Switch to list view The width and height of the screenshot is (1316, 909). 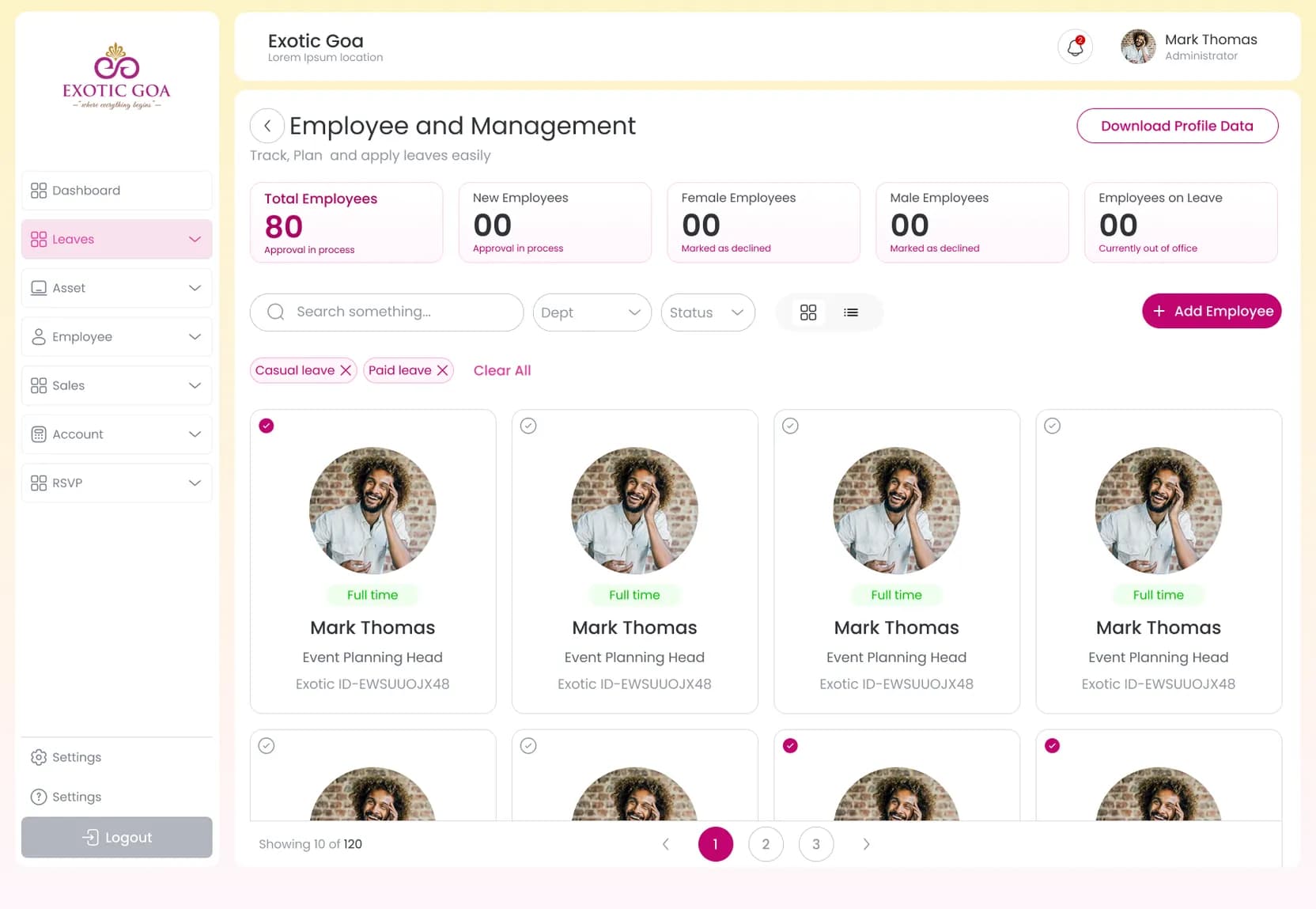coord(851,312)
